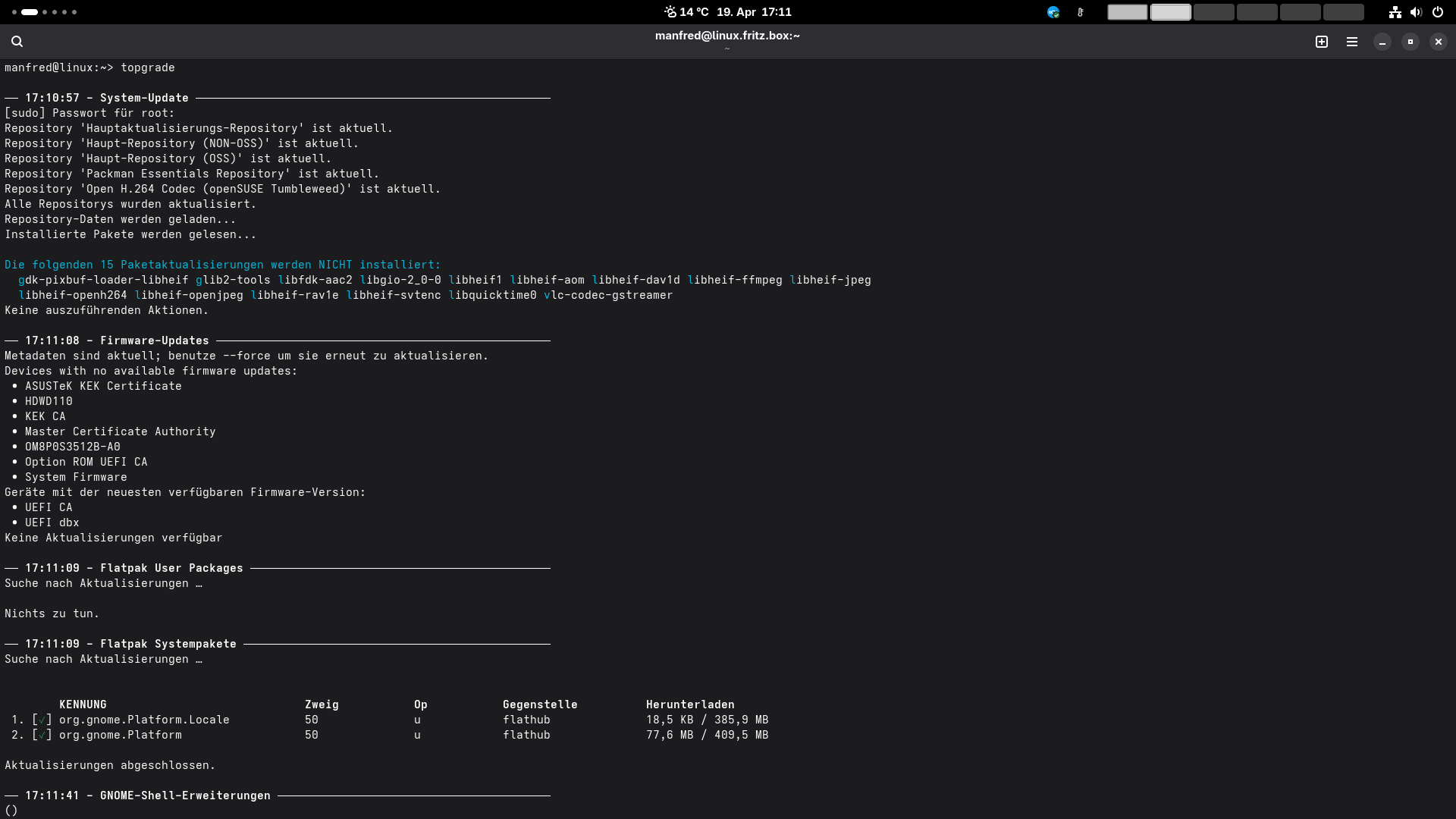Click Alle Repositorys wurden aktualisiert line

[x=130, y=204]
